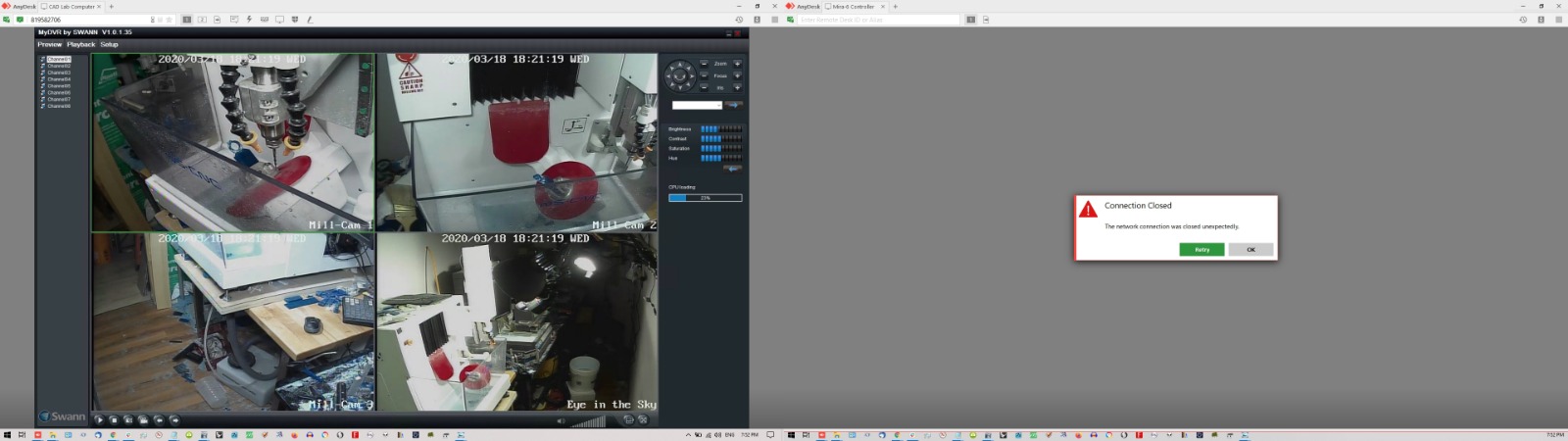
Task: Click the PTZ direction control wheel
Action: tap(679, 75)
